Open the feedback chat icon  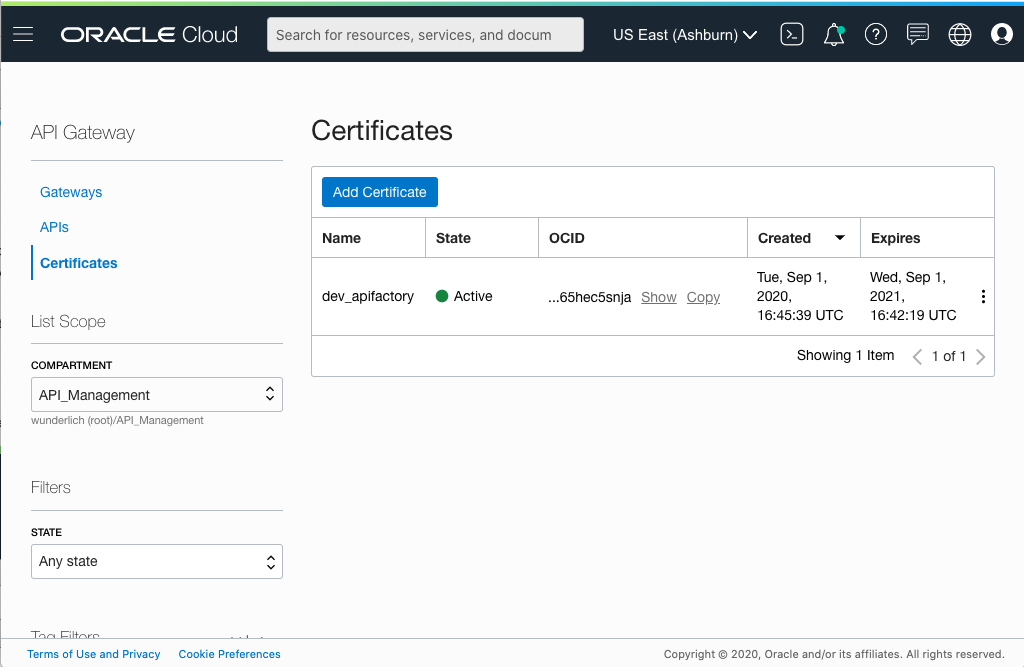tap(917, 33)
